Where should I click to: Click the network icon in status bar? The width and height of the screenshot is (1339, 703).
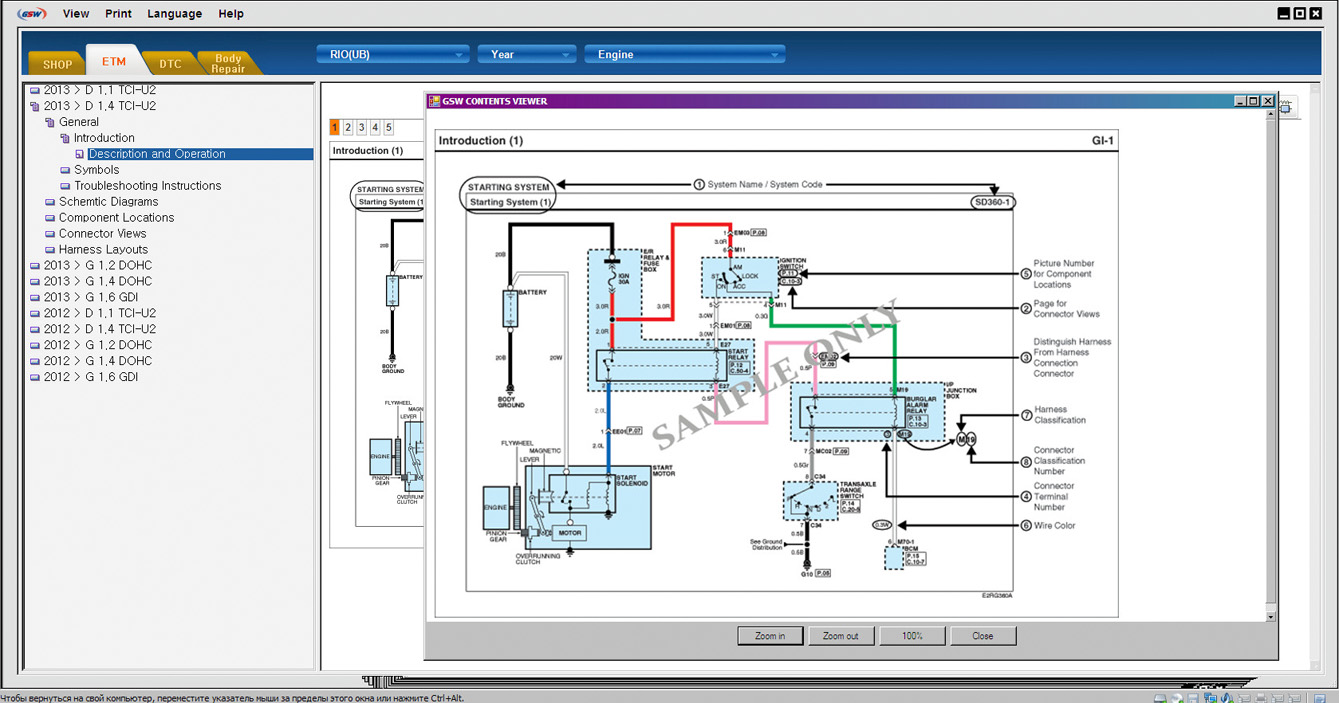pyautogui.click(x=1210, y=698)
